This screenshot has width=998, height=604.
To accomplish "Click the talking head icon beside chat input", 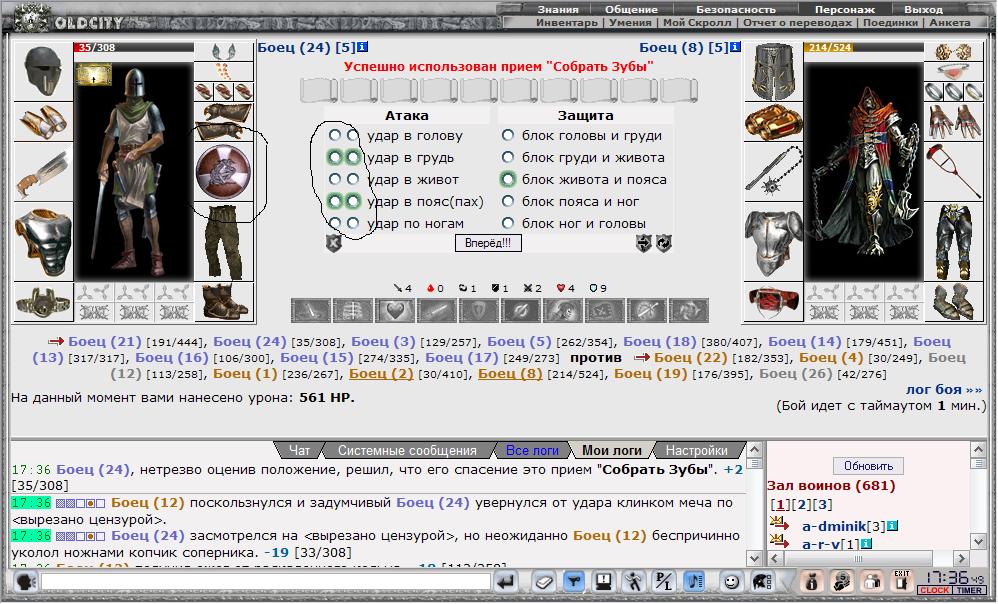I will click(x=25, y=582).
